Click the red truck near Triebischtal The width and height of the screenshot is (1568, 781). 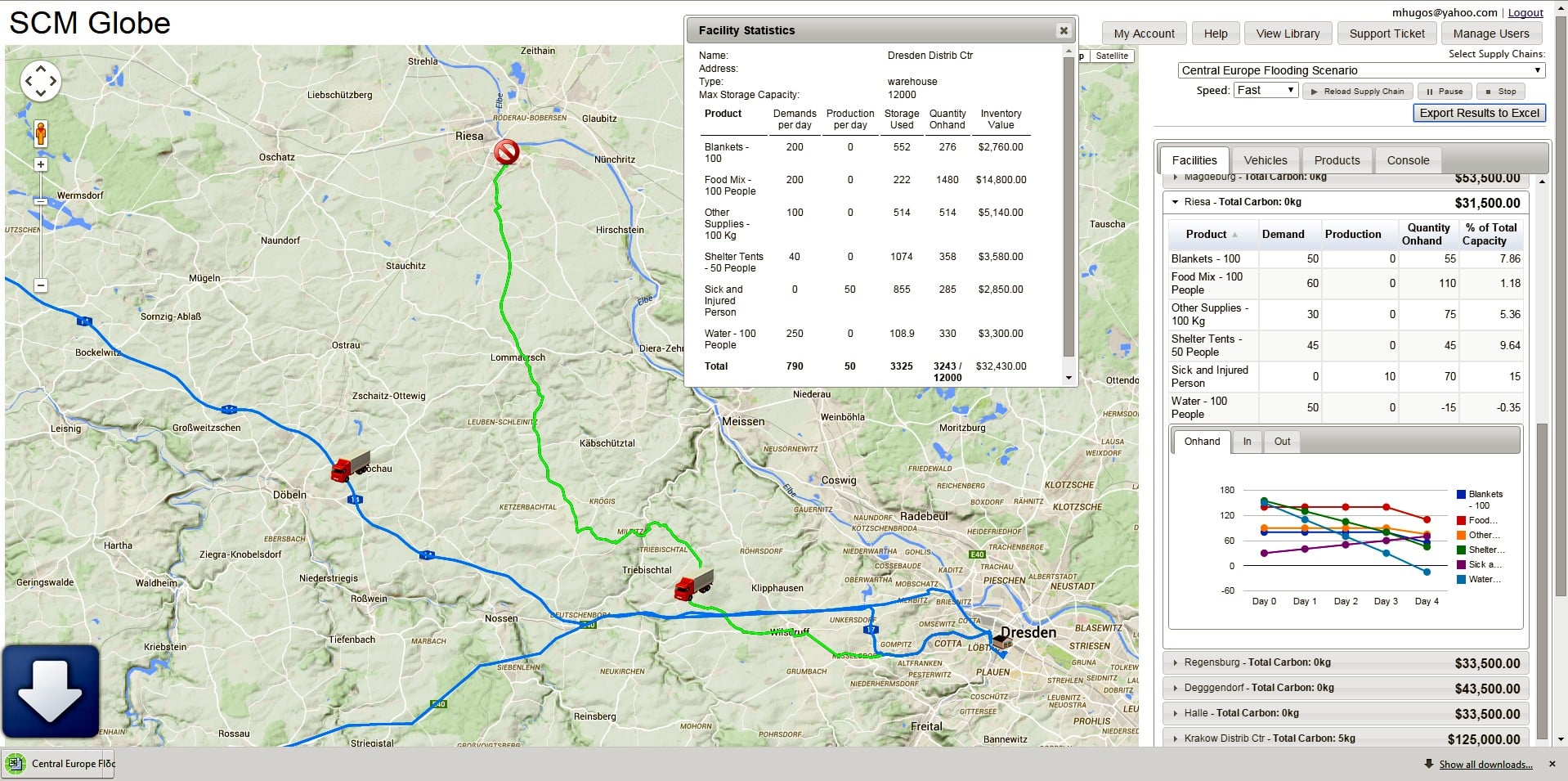[694, 586]
